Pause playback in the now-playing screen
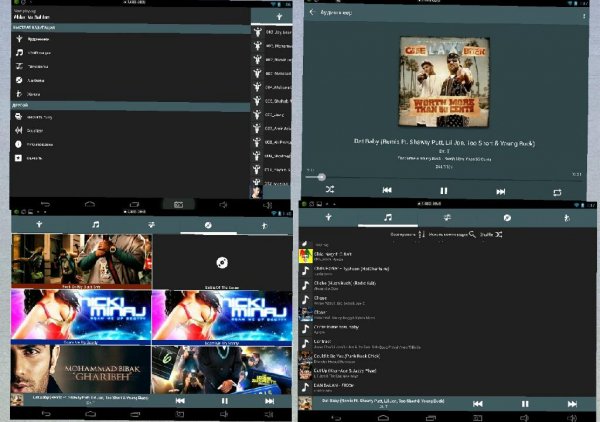Viewport: 600px width, 422px height. 443,191
